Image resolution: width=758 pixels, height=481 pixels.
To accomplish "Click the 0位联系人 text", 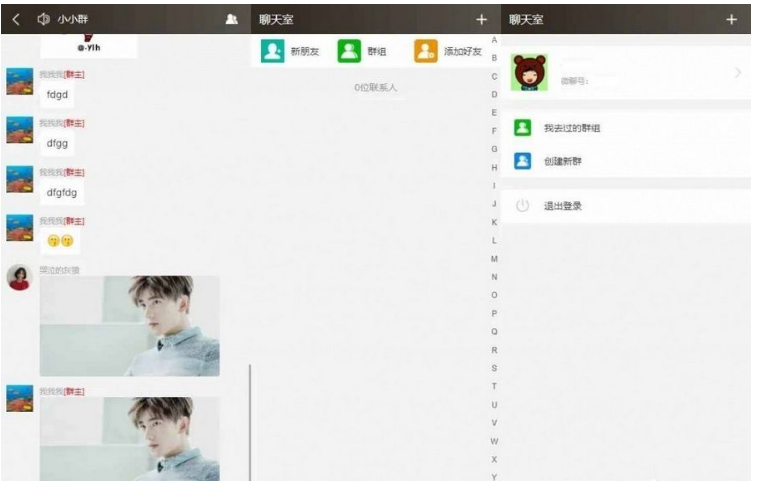I will click(376, 87).
